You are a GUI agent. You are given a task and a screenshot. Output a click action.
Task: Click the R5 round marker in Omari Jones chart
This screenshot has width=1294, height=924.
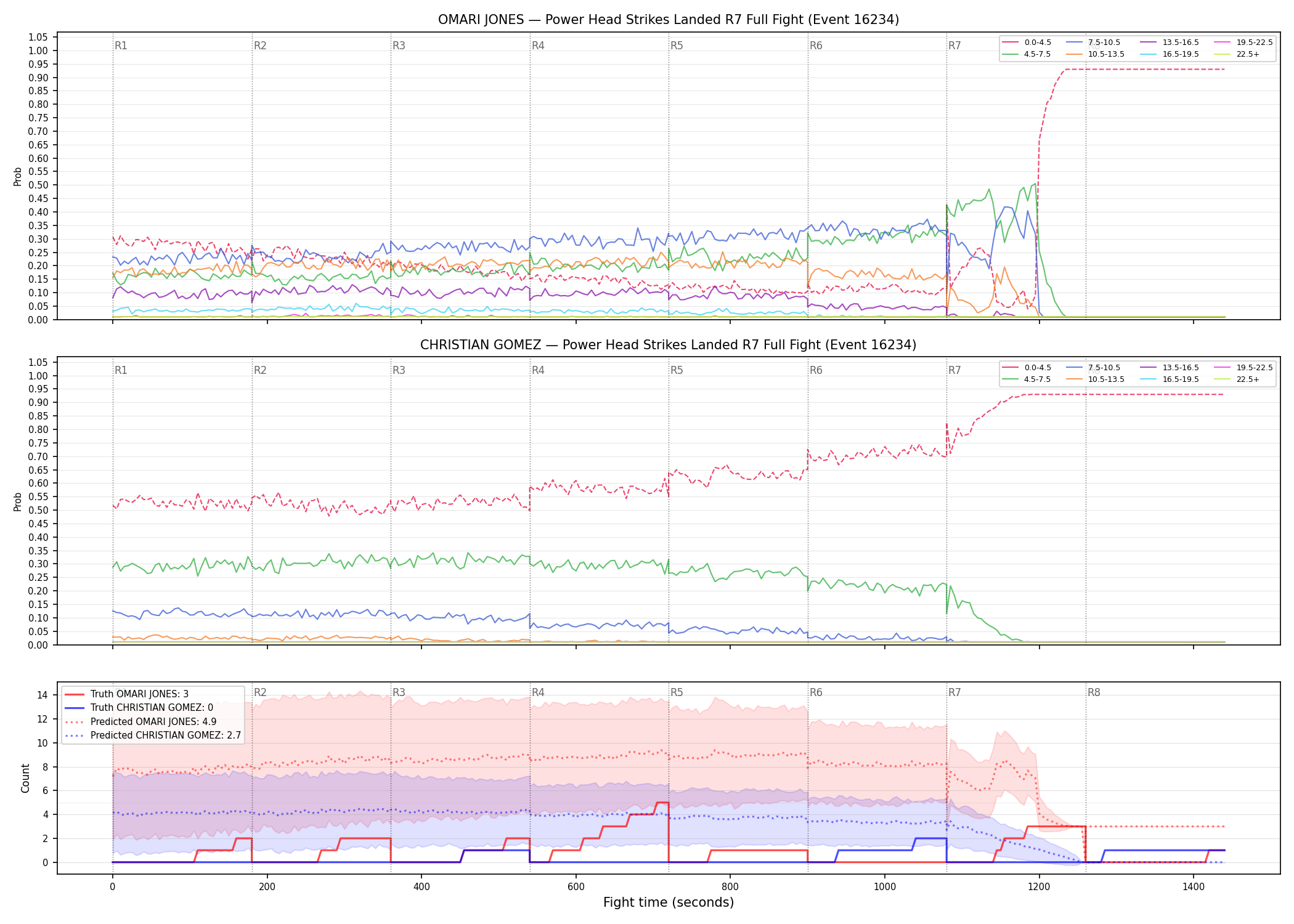tap(677, 46)
